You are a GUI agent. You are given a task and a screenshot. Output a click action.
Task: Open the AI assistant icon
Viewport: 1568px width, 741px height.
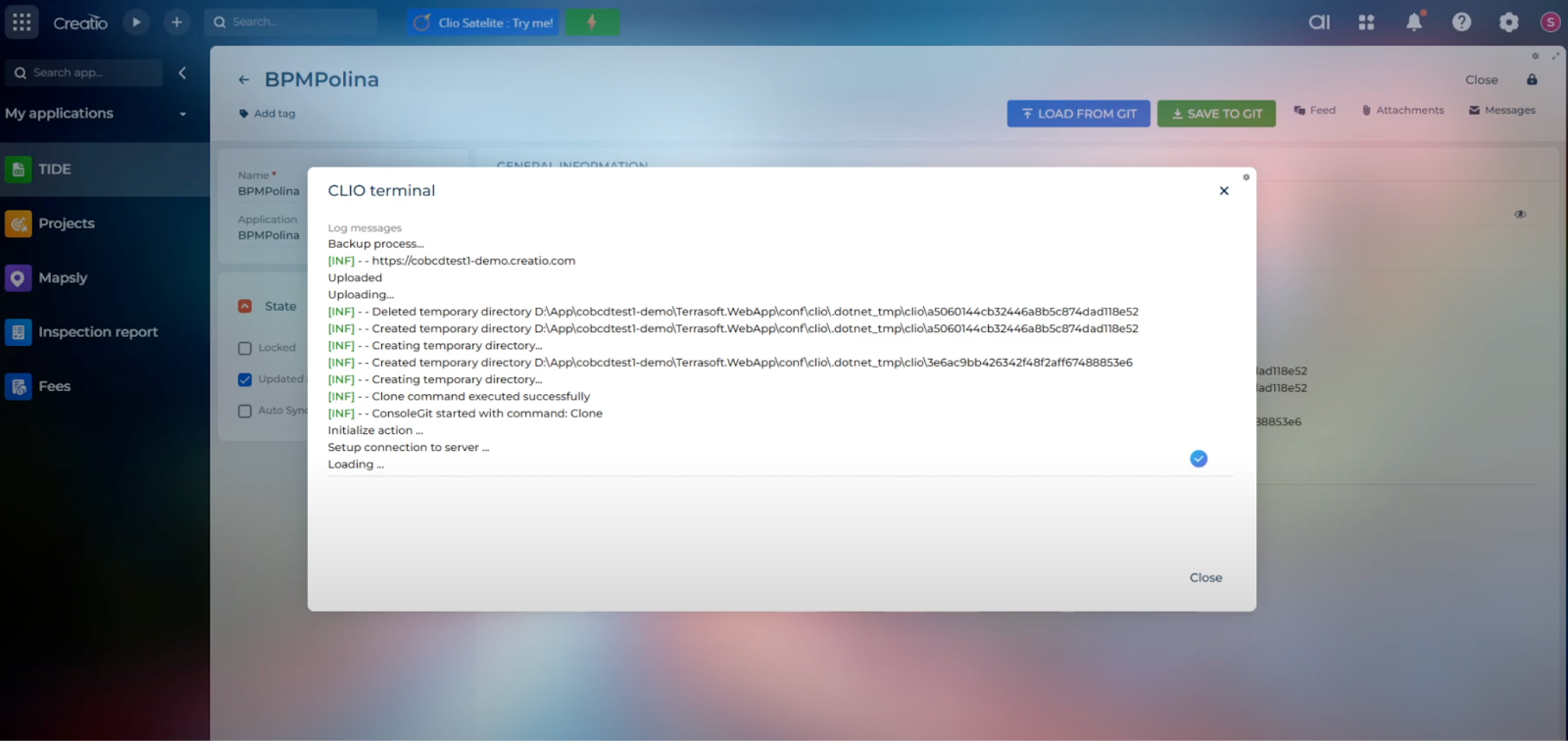(x=1319, y=22)
